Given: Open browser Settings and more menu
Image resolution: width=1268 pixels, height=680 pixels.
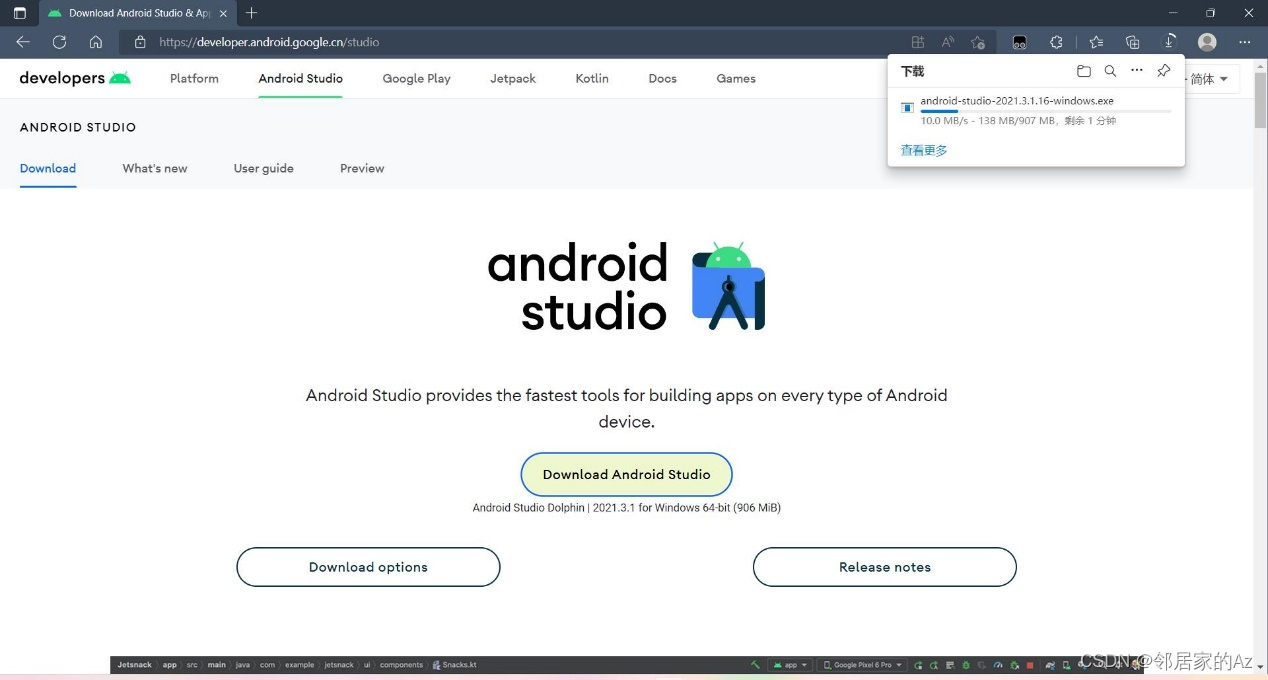Looking at the screenshot, I should click(1244, 42).
